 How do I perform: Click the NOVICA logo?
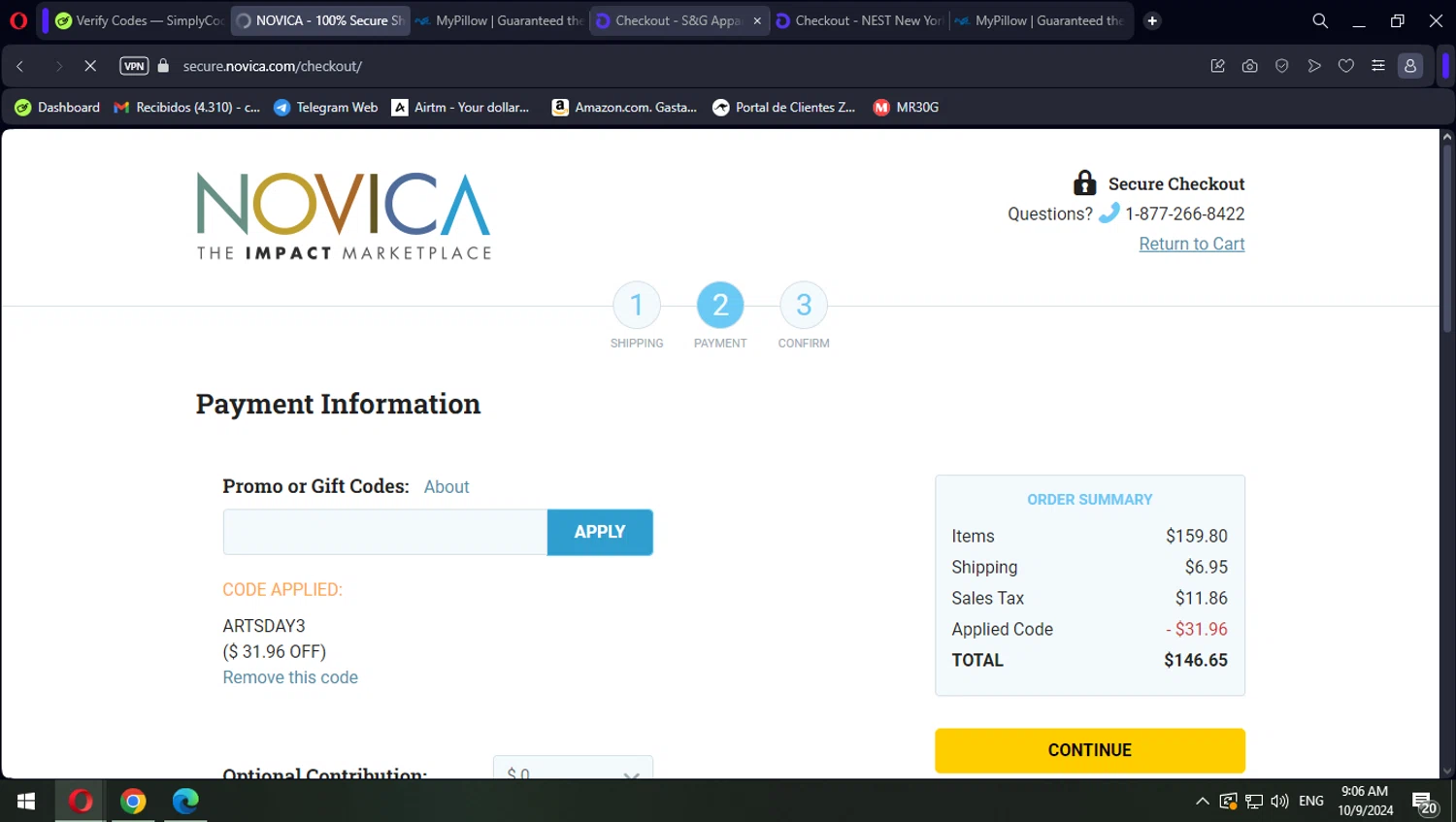pos(344,216)
